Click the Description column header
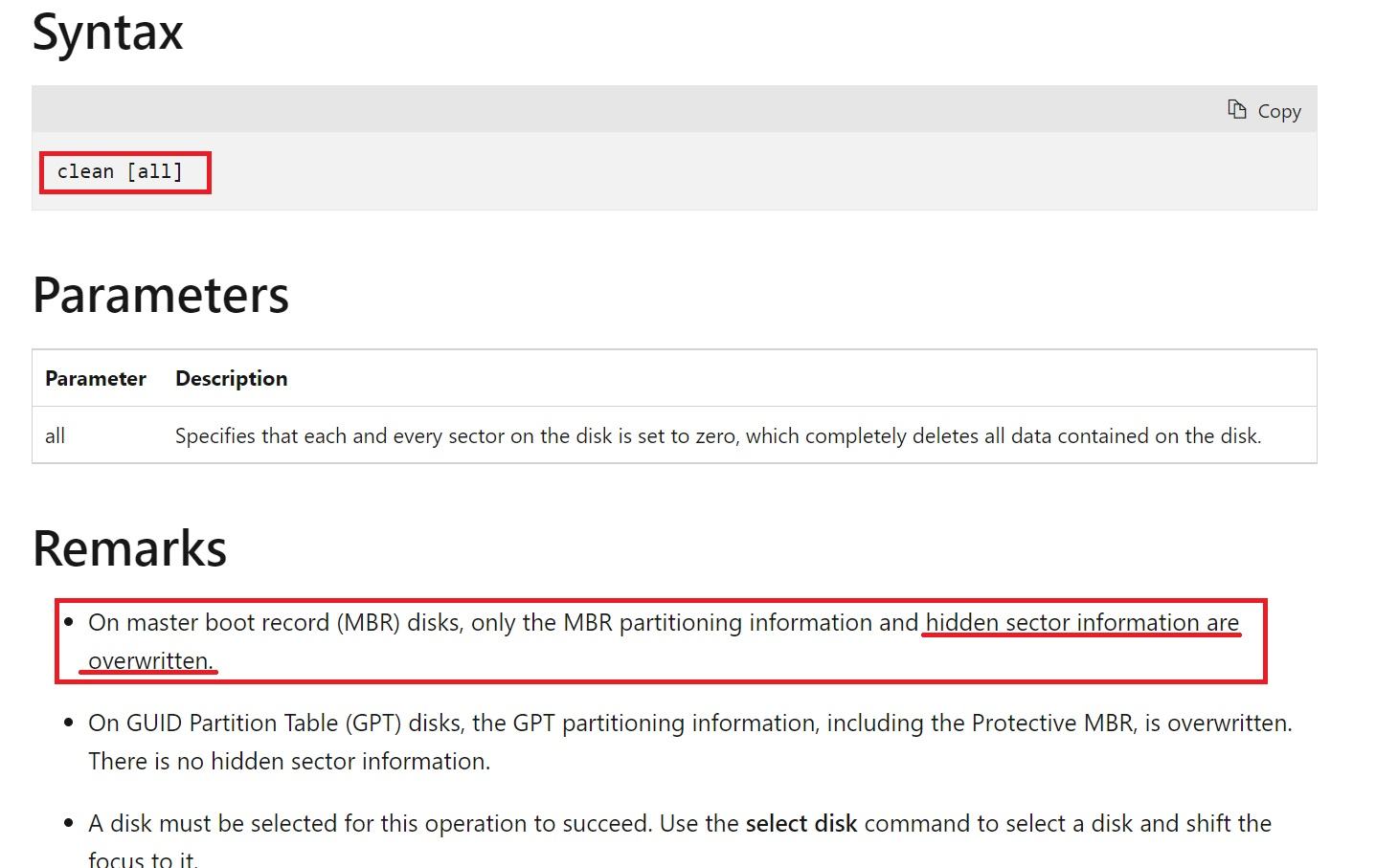1376x868 pixels. [x=231, y=378]
